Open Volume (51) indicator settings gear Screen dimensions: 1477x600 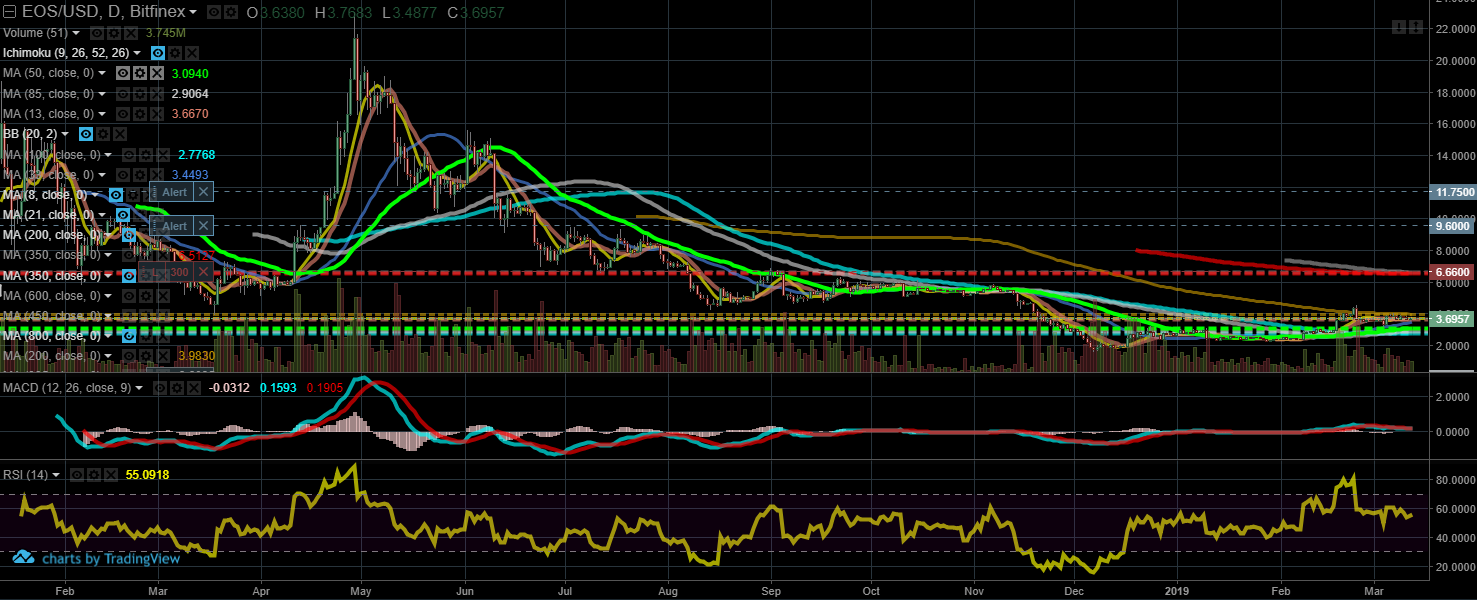click(x=114, y=33)
